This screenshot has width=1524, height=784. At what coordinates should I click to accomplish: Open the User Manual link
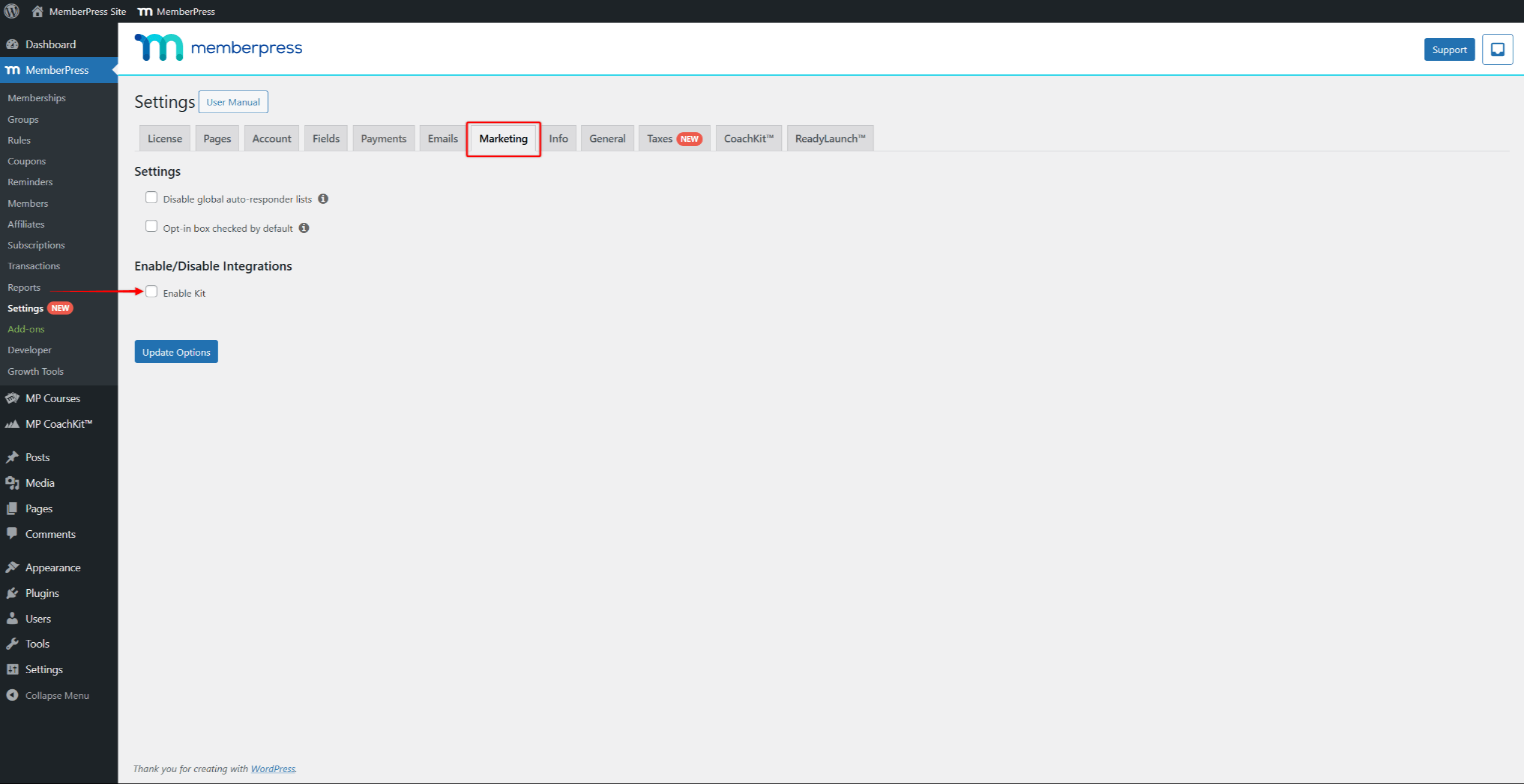coord(233,102)
